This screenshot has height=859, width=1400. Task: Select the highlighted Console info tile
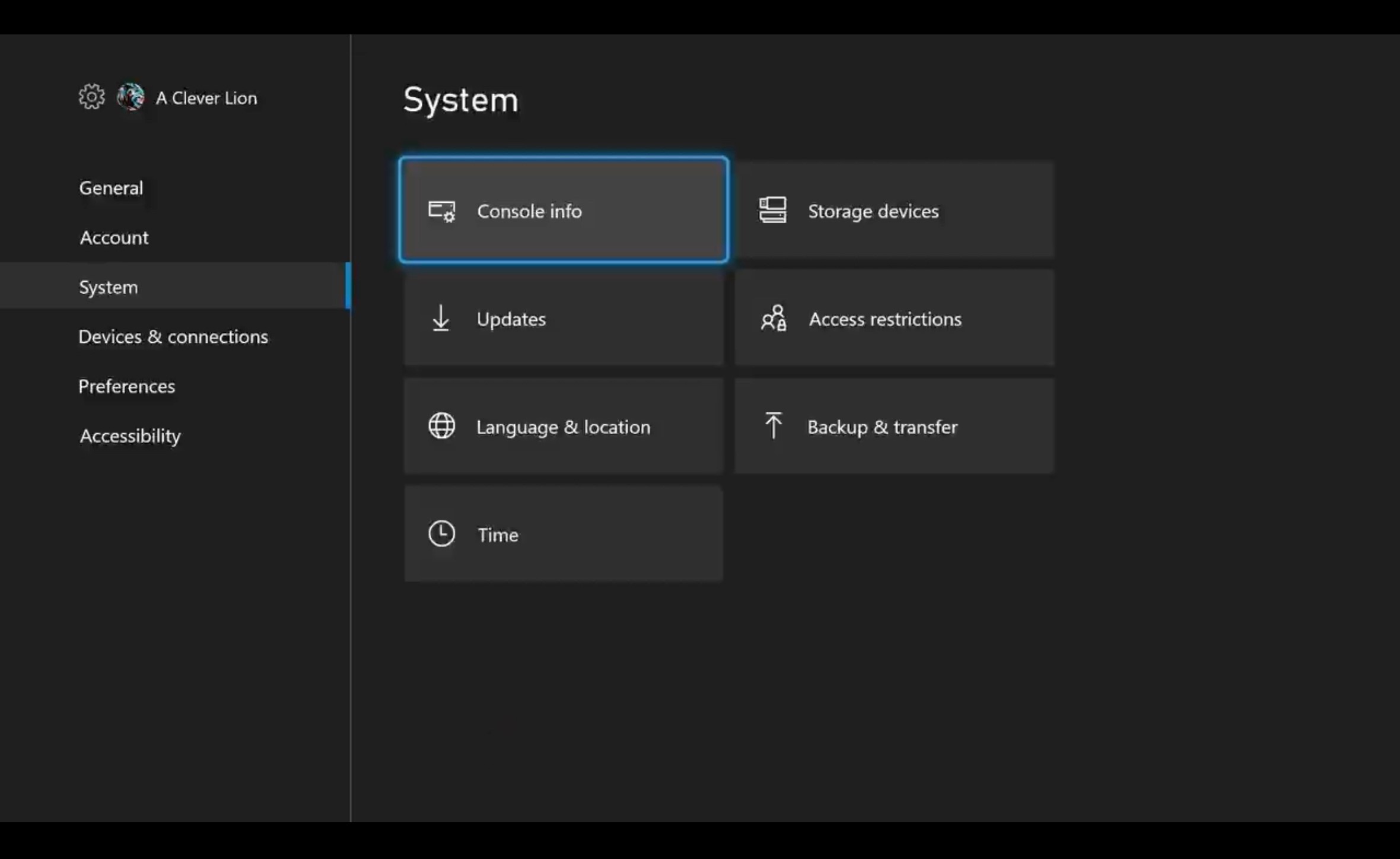[563, 210]
